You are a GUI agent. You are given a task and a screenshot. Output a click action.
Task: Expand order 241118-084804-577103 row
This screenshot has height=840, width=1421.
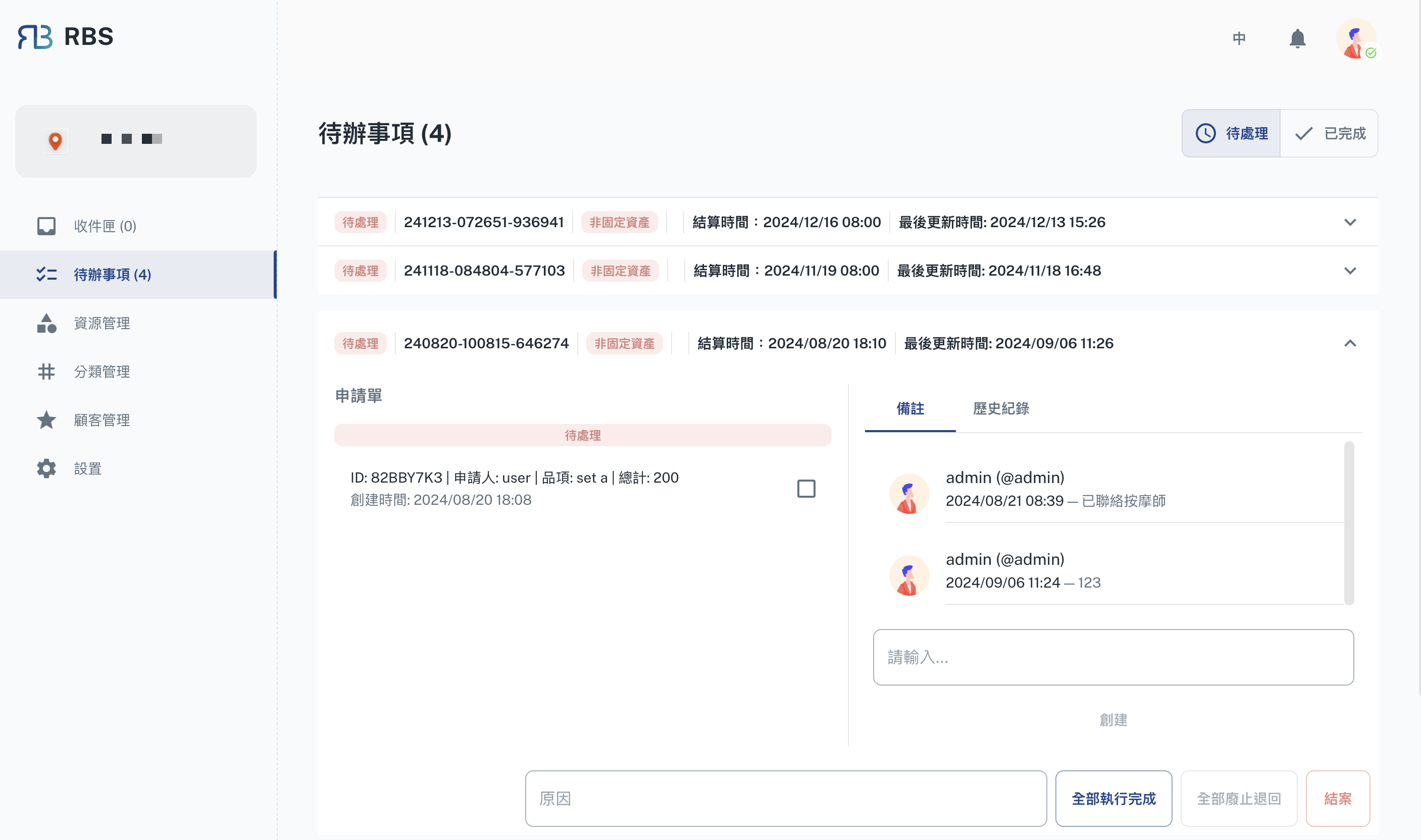tap(1350, 271)
